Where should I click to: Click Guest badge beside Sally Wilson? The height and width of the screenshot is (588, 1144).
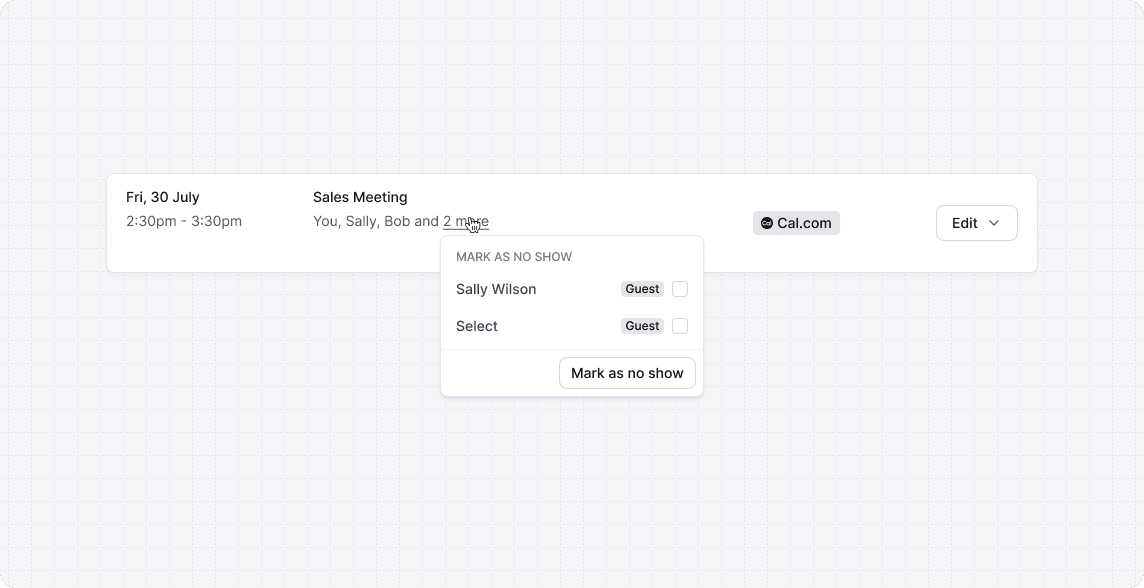pyautogui.click(x=642, y=289)
